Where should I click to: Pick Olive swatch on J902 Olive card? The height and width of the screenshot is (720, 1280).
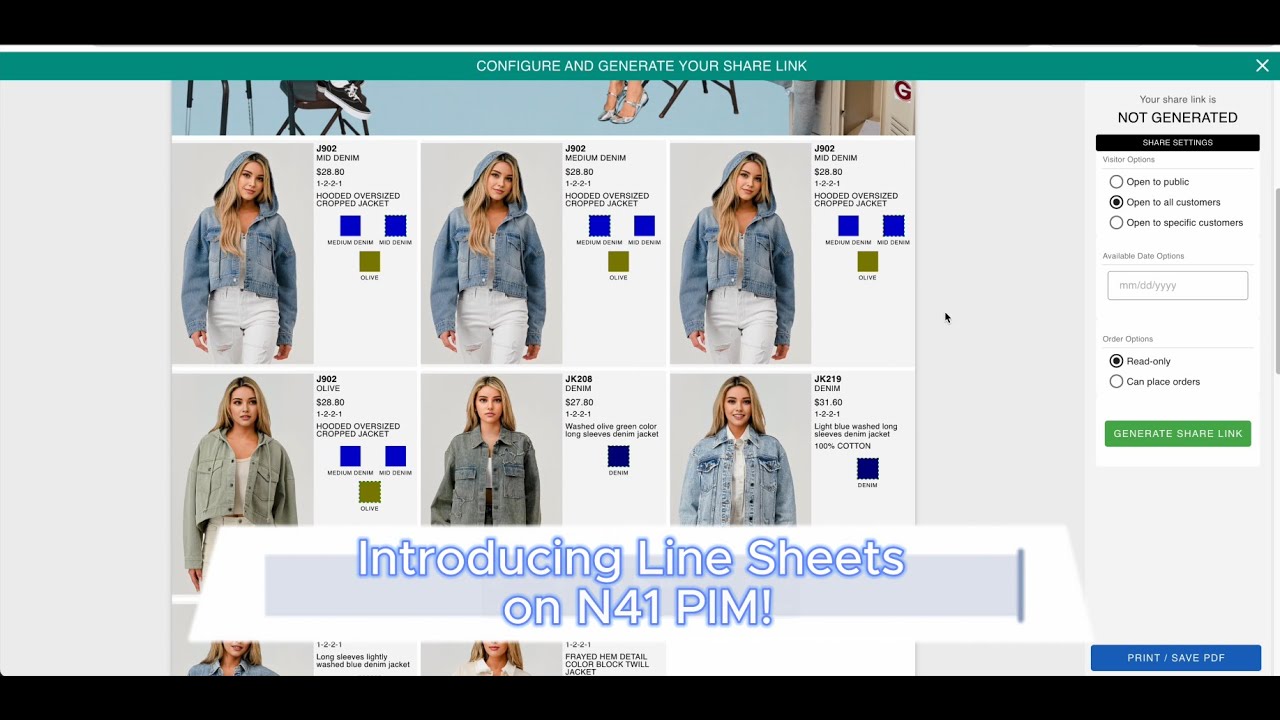(370, 492)
